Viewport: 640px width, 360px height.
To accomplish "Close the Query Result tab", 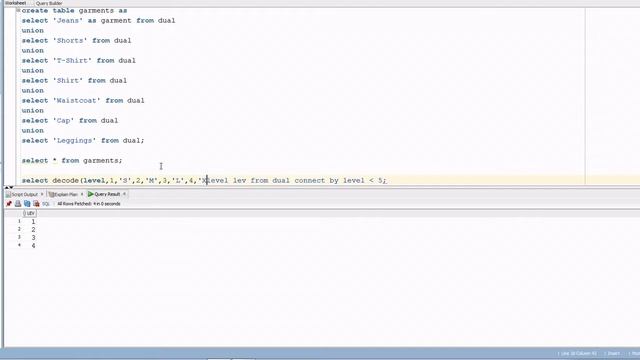I will 124,194.
